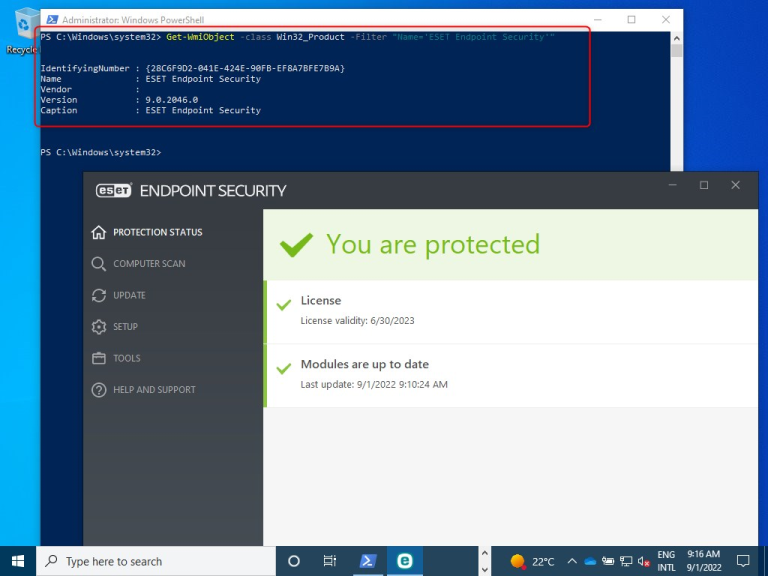Image resolution: width=768 pixels, height=576 pixels.
Task: Maximize the PowerShell window
Action: tap(631, 20)
